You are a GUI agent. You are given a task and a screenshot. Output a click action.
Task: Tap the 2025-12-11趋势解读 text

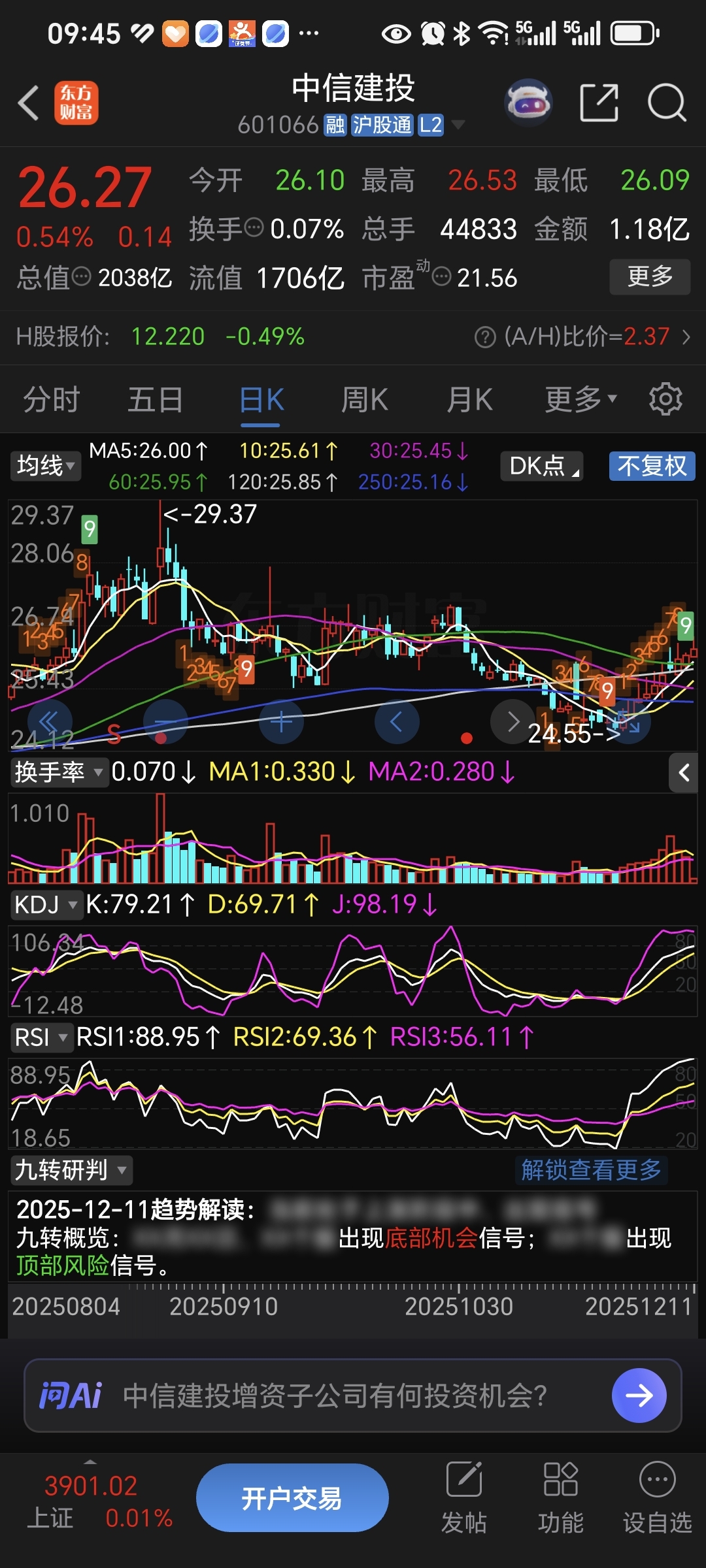[135, 1209]
